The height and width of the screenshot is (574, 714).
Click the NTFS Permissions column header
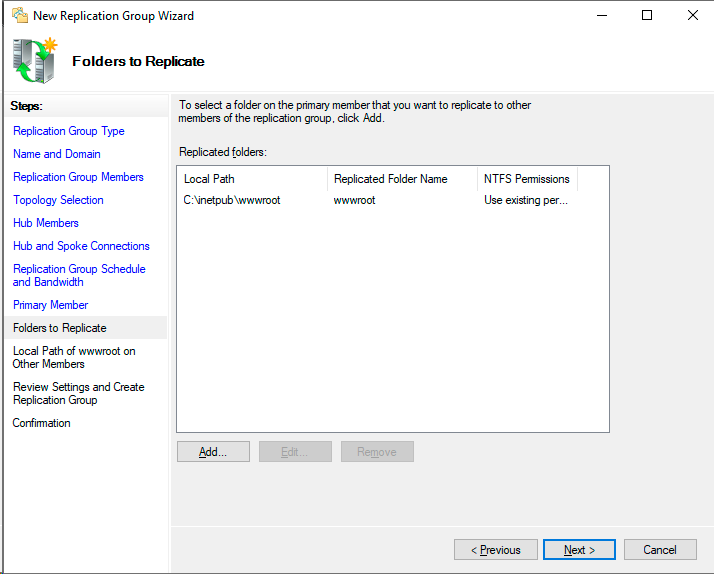coord(526,179)
